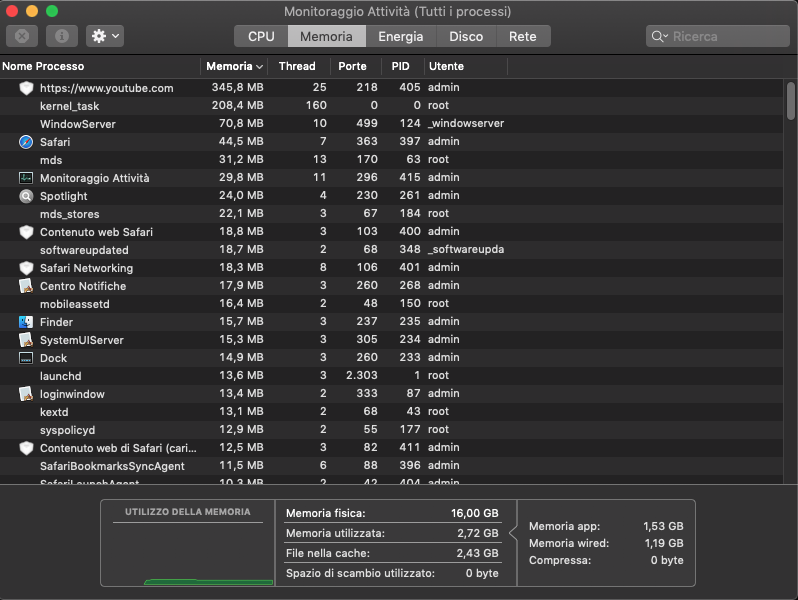Click the _windowserver user cell
This screenshot has height=600, width=798.
point(466,124)
